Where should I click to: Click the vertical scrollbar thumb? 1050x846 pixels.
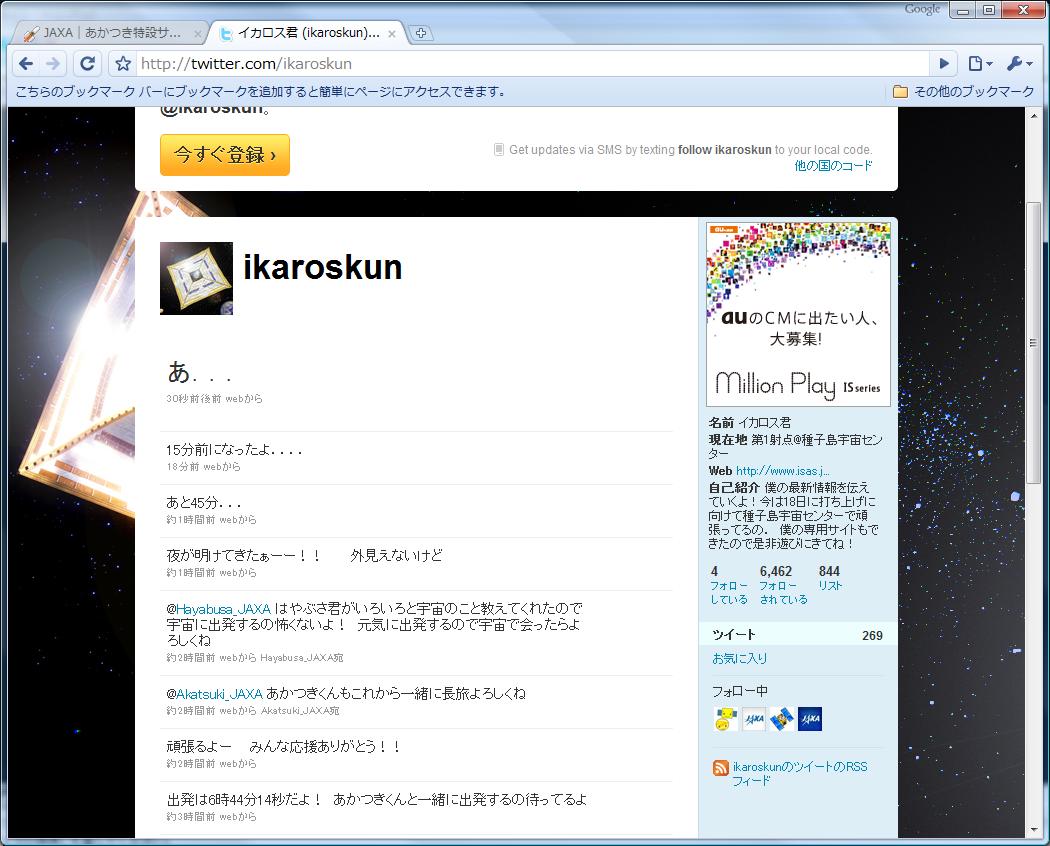point(1033,342)
